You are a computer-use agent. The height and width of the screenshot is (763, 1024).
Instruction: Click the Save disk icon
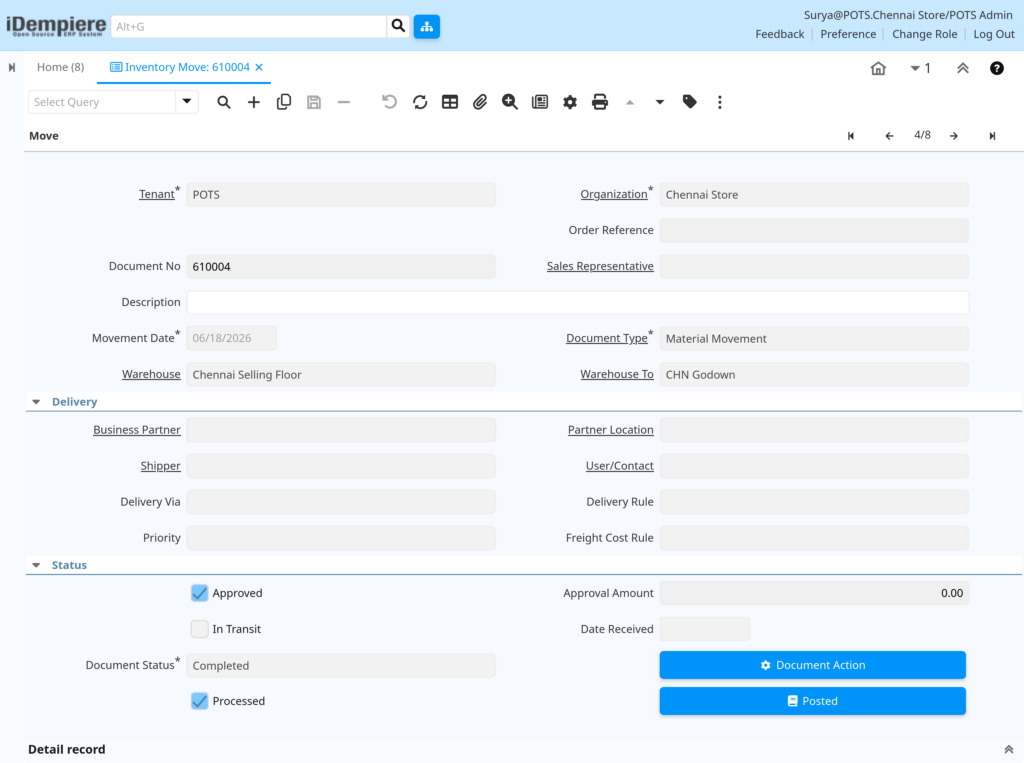pyautogui.click(x=313, y=102)
